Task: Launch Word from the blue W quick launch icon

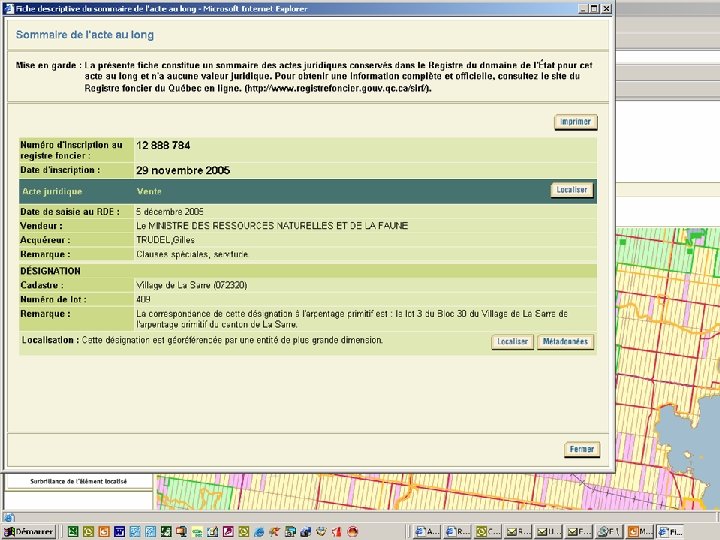Action: (119, 532)
